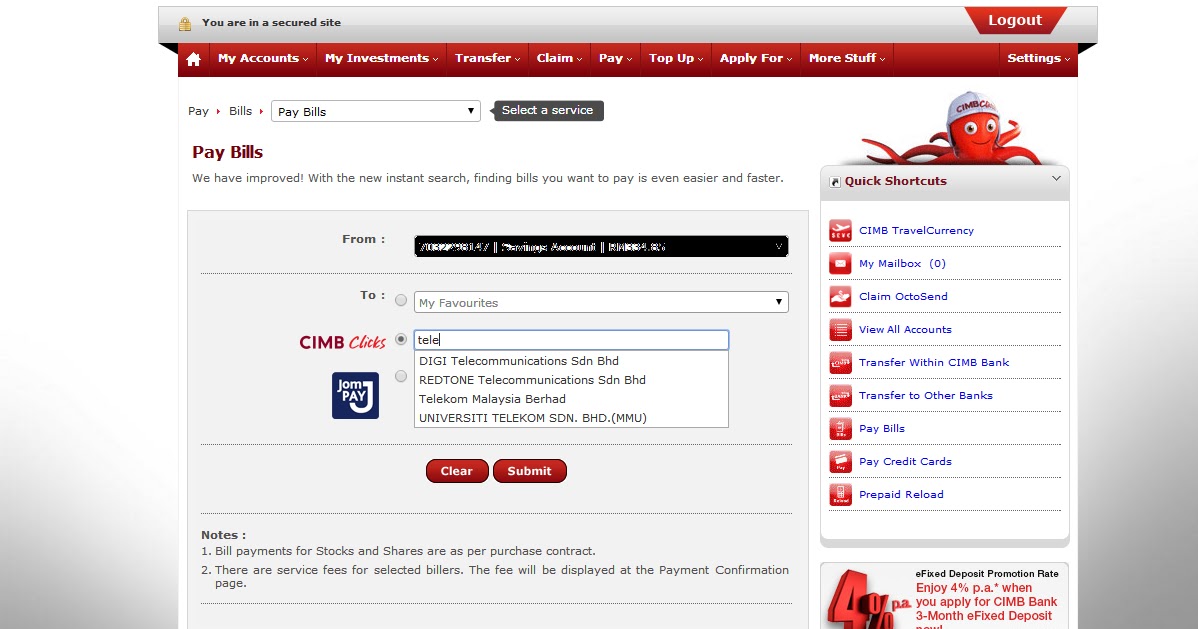1198x629 pixels.
Task: Open the Pay Credit Cards link
Action: [905, 462]
